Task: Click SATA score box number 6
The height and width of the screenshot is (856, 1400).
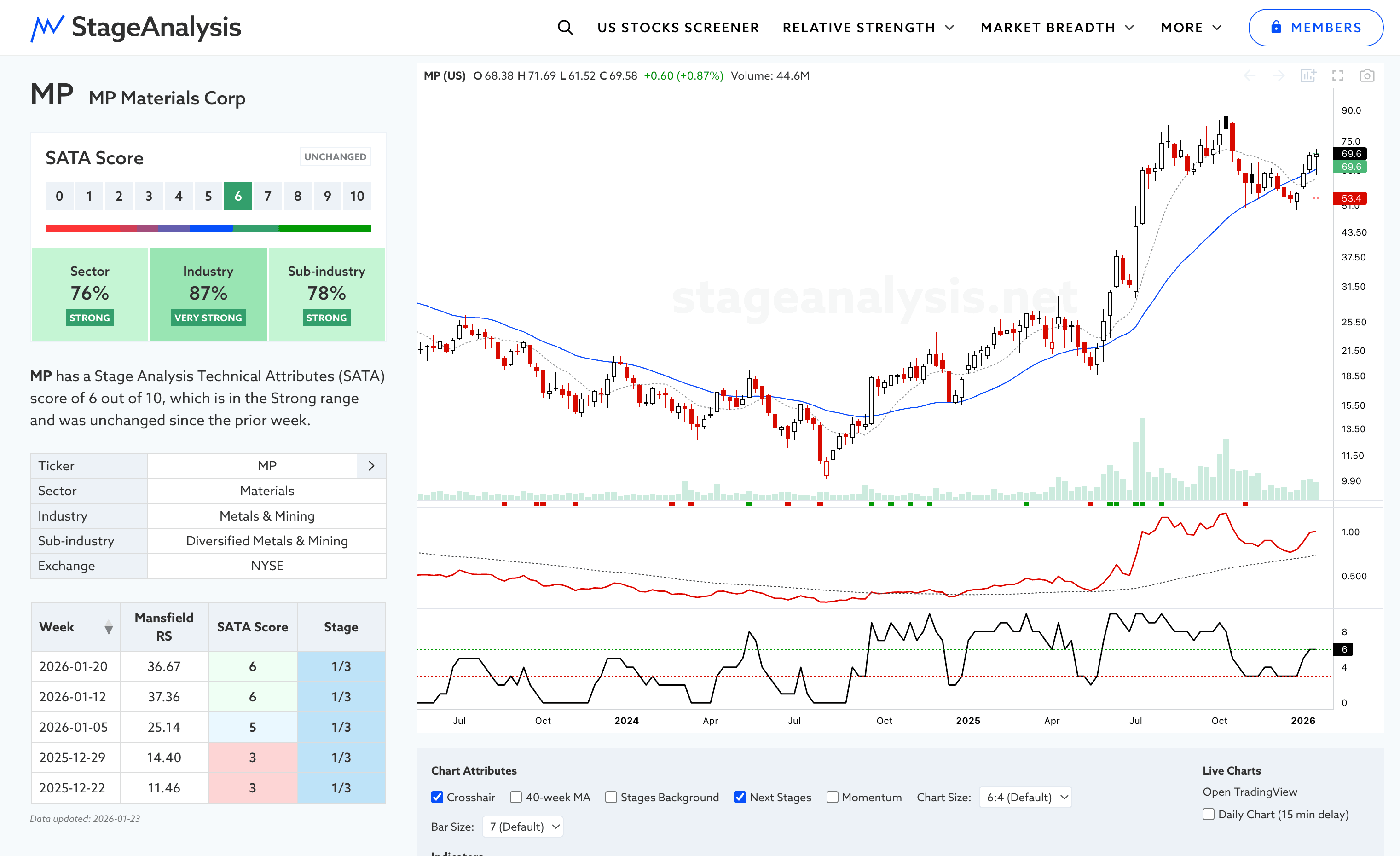Action: point(238,196)
